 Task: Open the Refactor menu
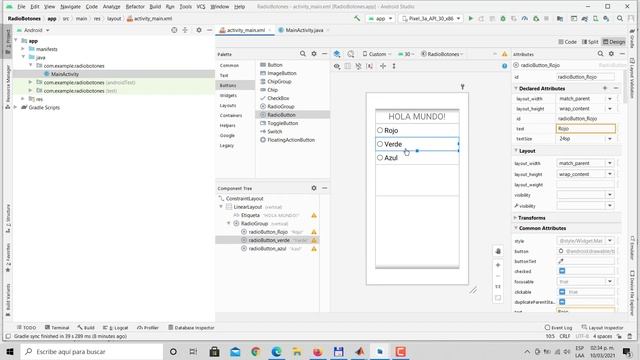tap(135, 7)
